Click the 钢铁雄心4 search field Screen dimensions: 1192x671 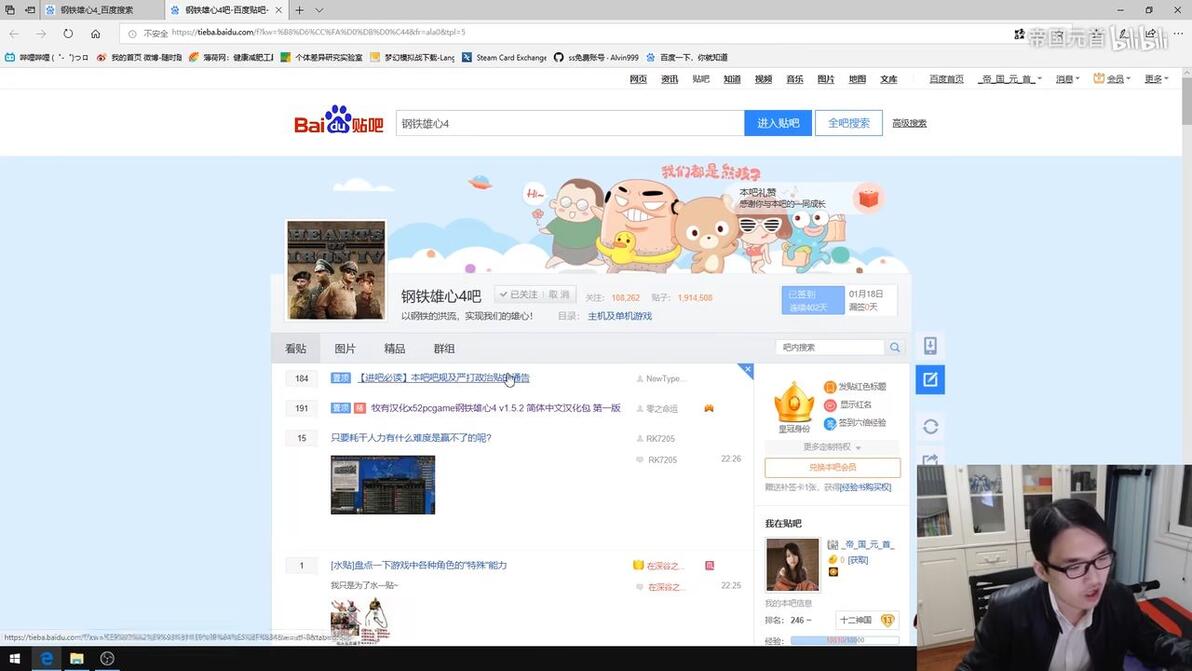(x=569, y=123)
